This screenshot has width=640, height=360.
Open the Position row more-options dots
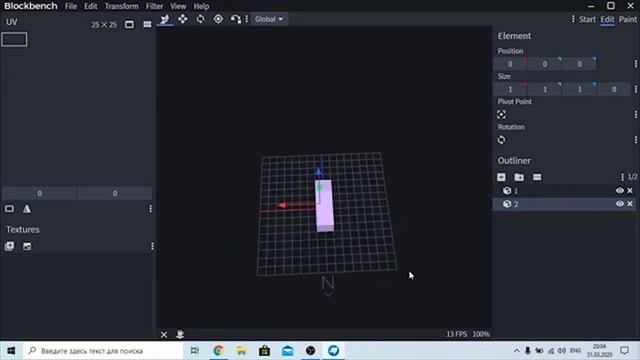636,64
